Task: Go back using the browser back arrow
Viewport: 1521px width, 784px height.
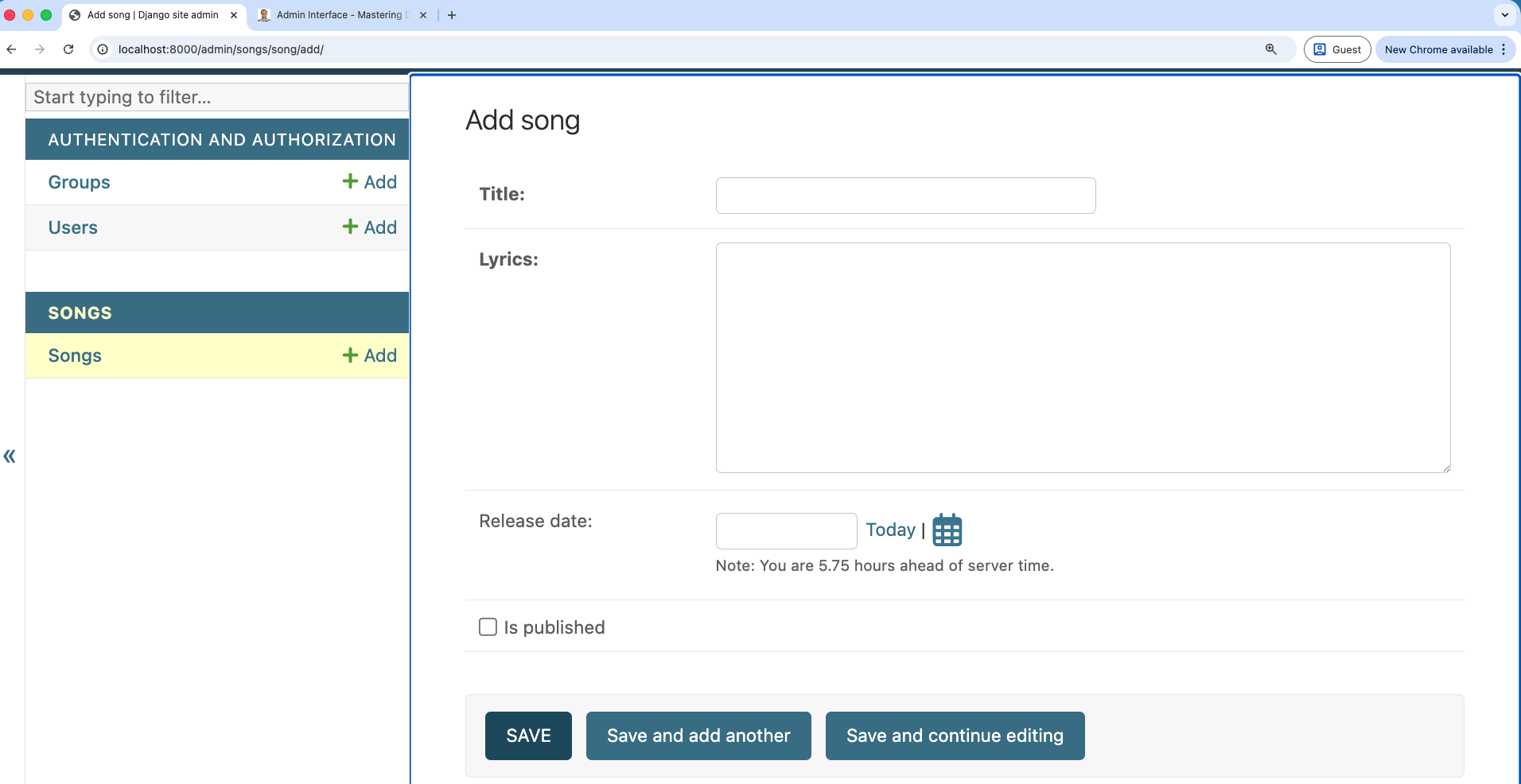Action: (11, 49)
